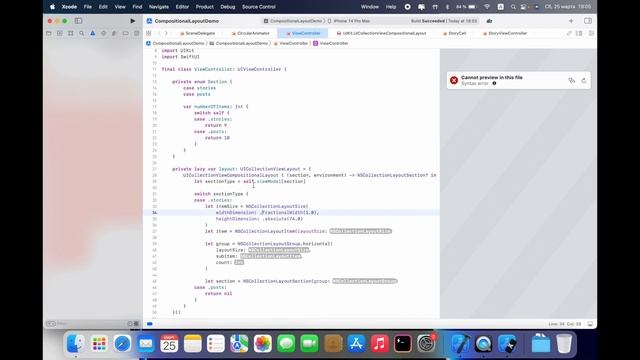640x360 pixels.
Task: Run the project with the play button
Action: 133,21
